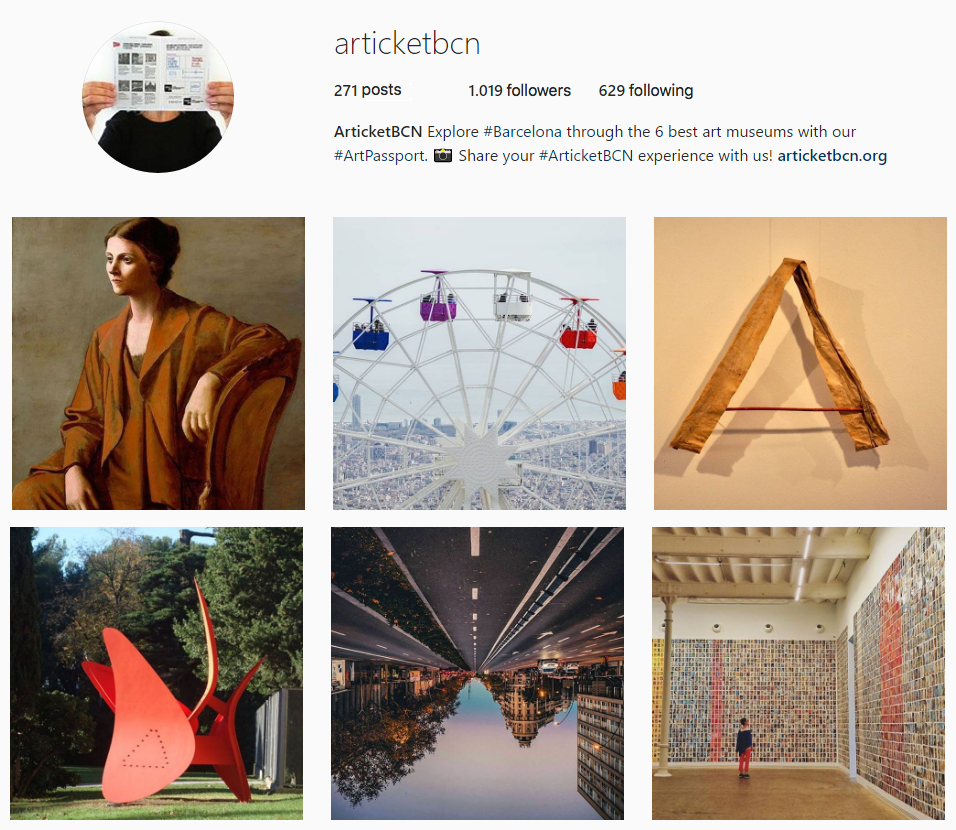Open the red outdoor sculpture post
Viewport: 956px width, 830px height.
tap(157, 673)
